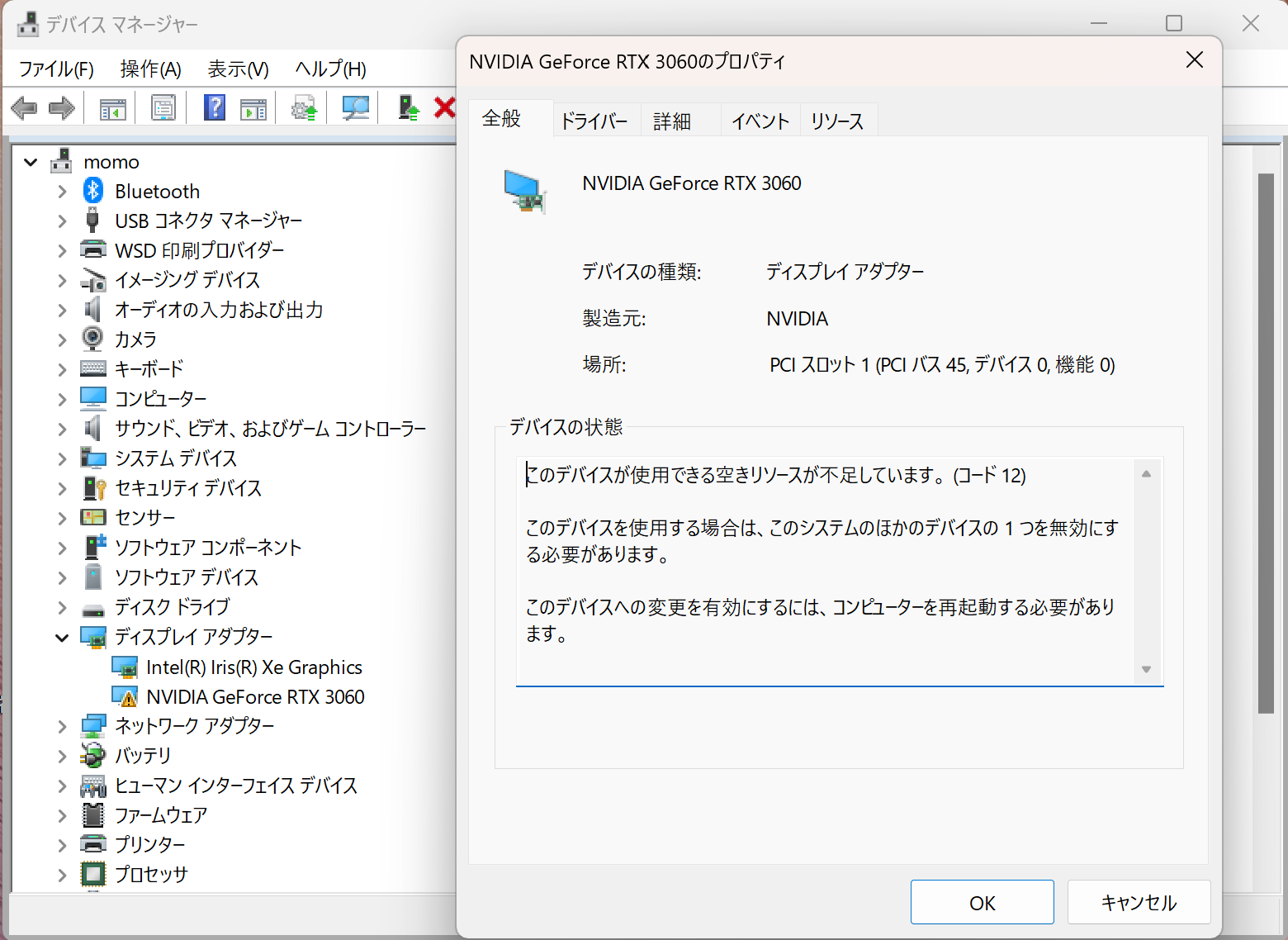Switch to the イベント tab
The width and height of the screenshot is (1288, 940).
click(x=760, y=121)
